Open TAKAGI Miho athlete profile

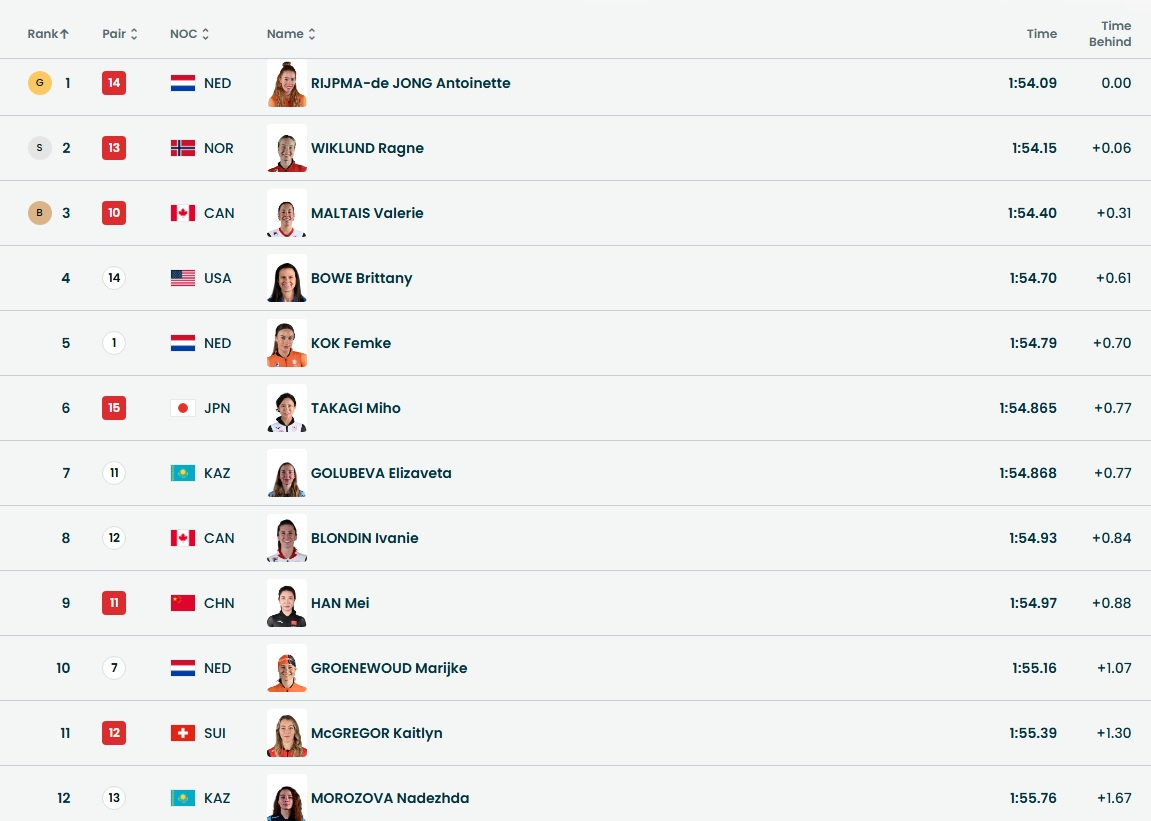355,408
